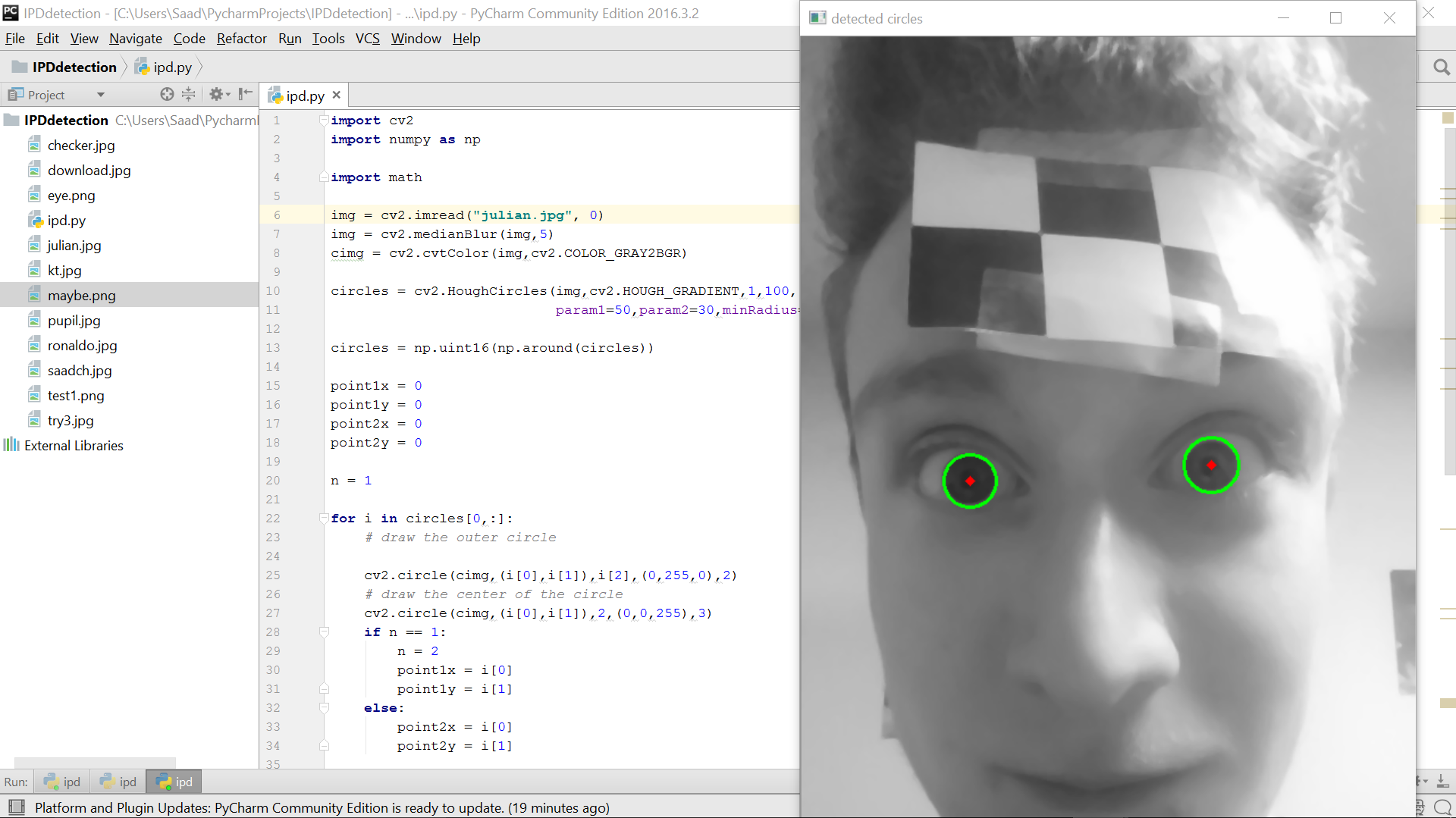1456x818 pixels.
Task: Select the active third ipd run tab
Action: (174, 782)
